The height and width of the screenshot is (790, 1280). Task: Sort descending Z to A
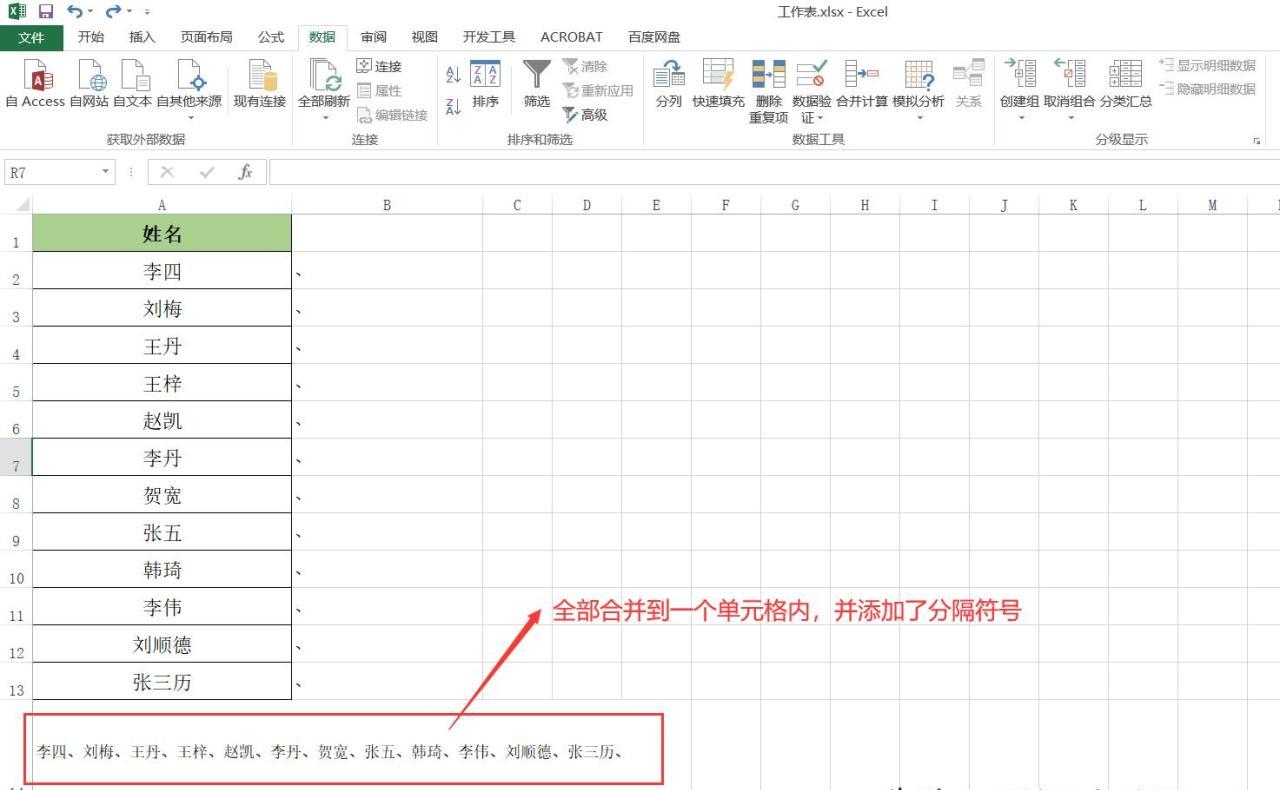coord(453,106)
